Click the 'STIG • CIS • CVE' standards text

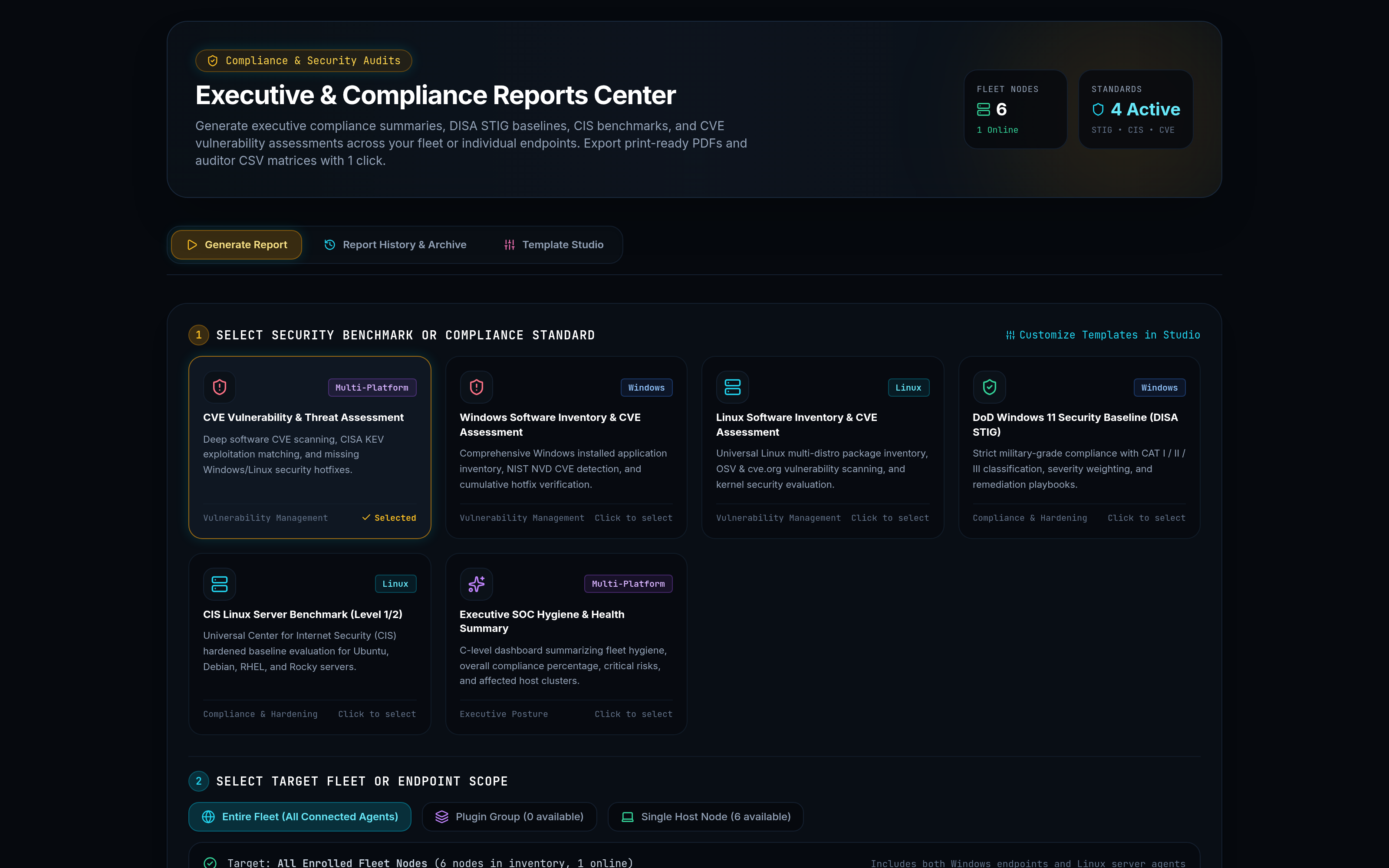(1132, 130)
